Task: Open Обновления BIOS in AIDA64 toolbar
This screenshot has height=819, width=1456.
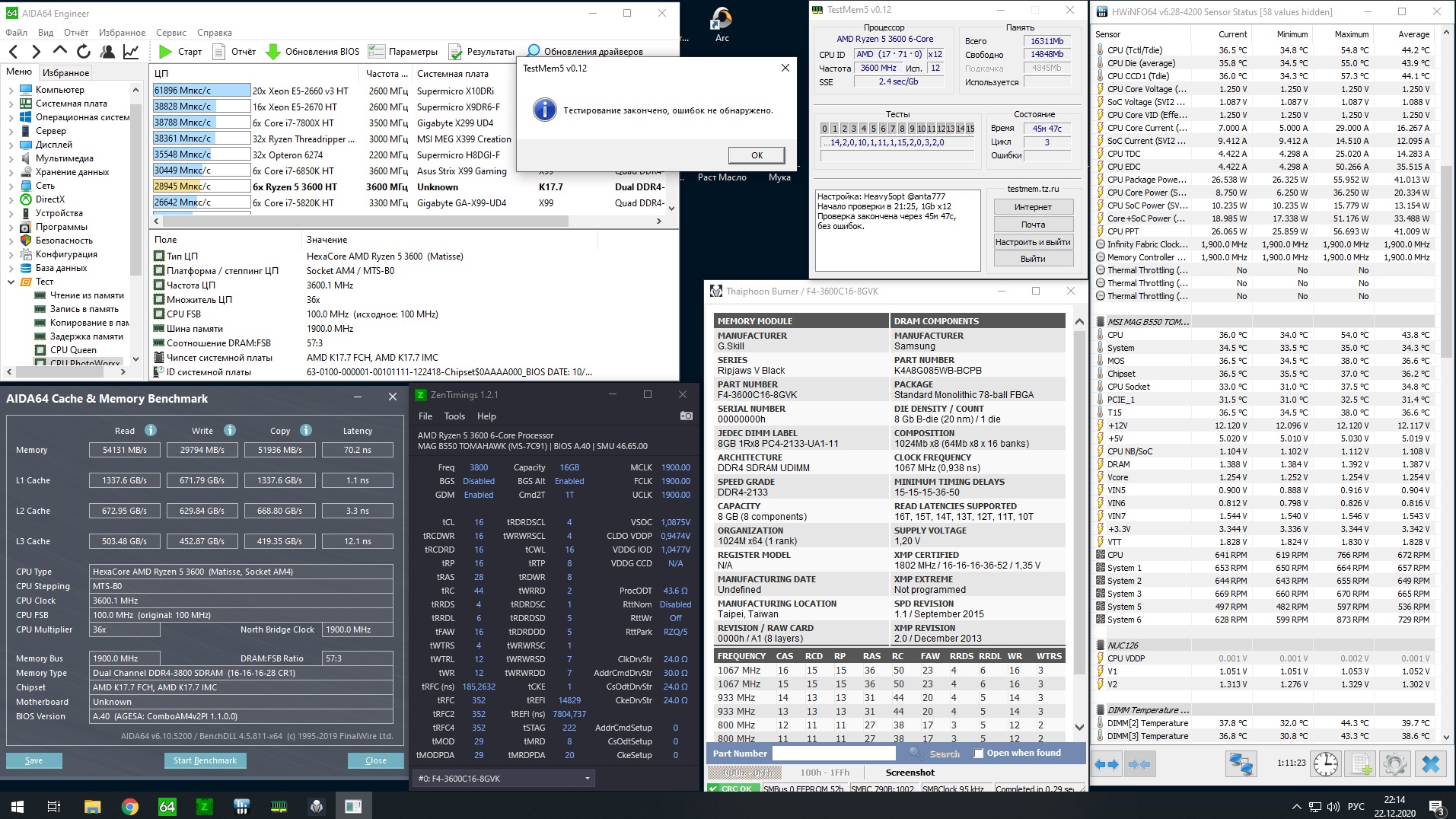Action: pyautogui.click(x=312, y=52)
